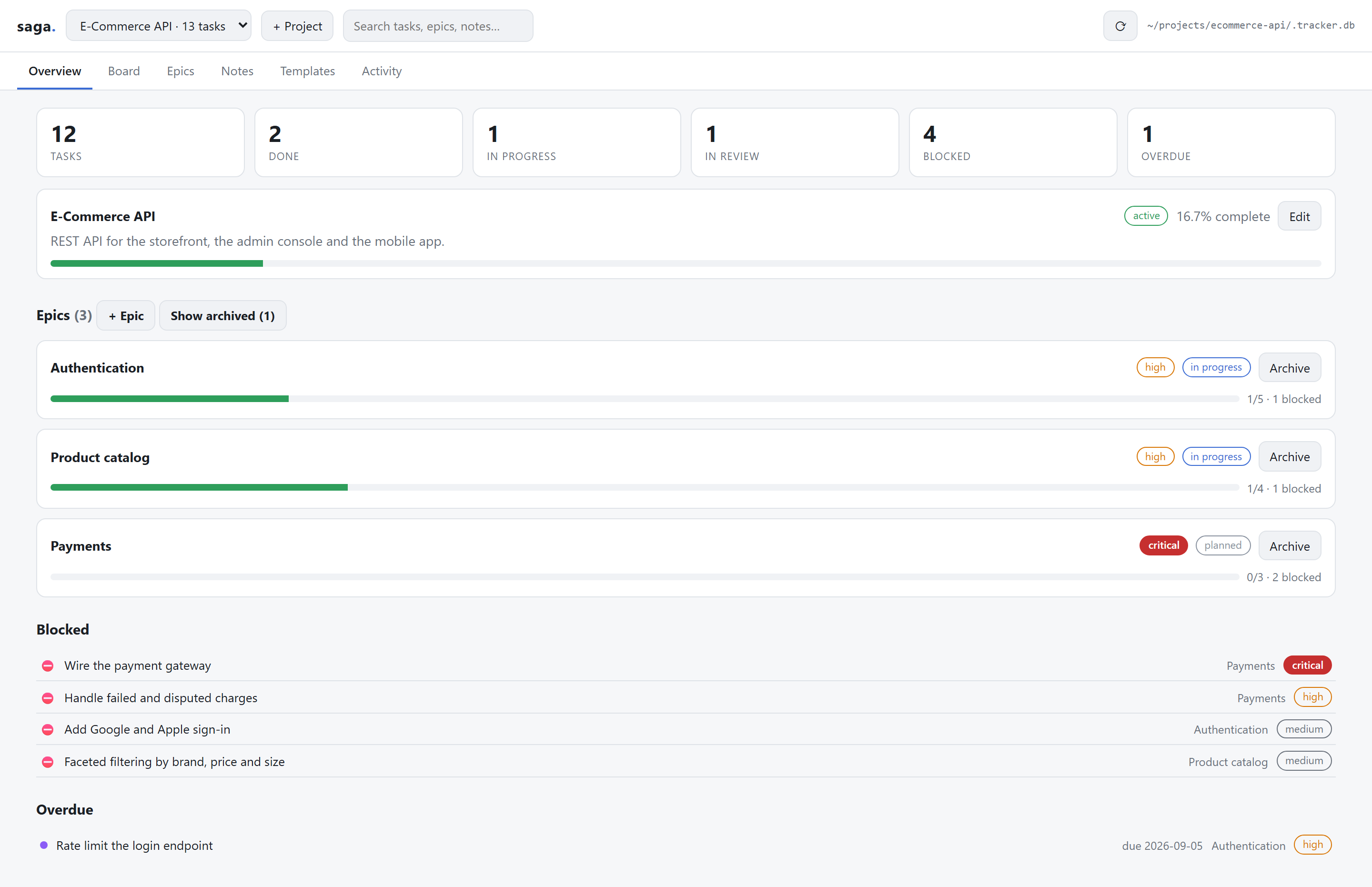Click the project description text
The height and width of the screenshot is (887, 1372).
tap(248, 242)
